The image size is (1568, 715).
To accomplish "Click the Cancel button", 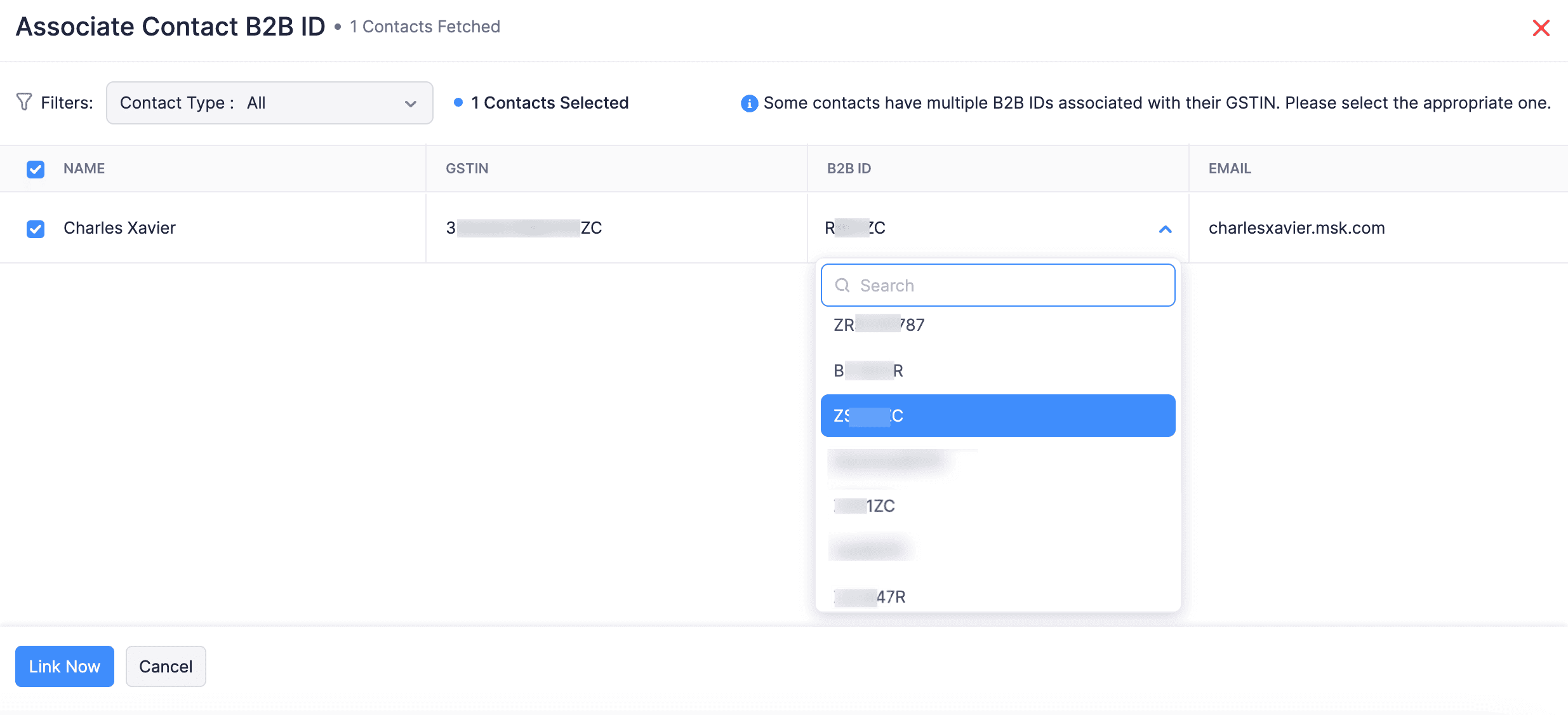I will pos(166,666).
